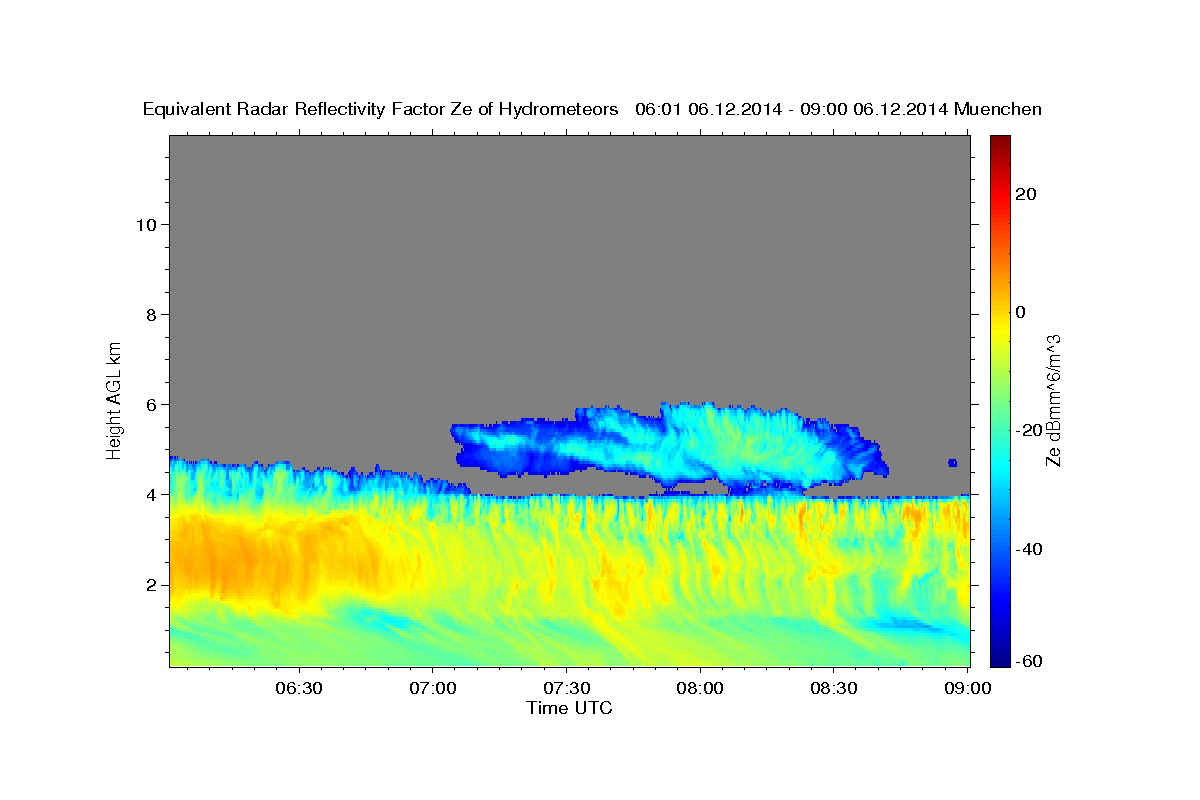Click the height tick label 8

[x=151, y=314]
